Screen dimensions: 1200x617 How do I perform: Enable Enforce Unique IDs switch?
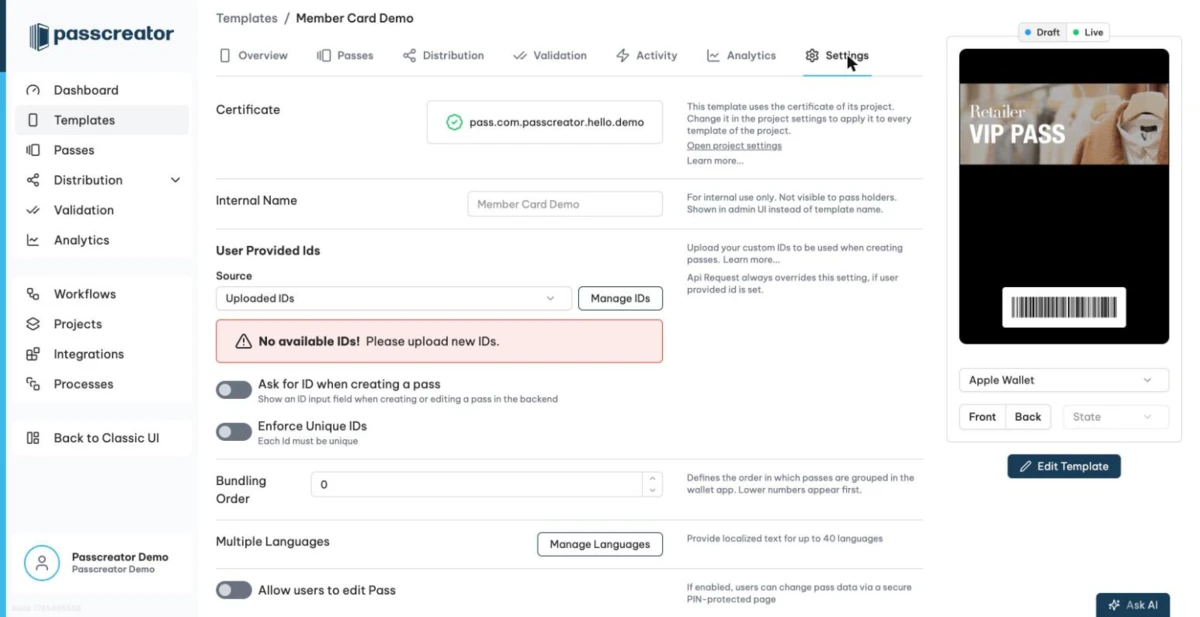pos(234,432)
